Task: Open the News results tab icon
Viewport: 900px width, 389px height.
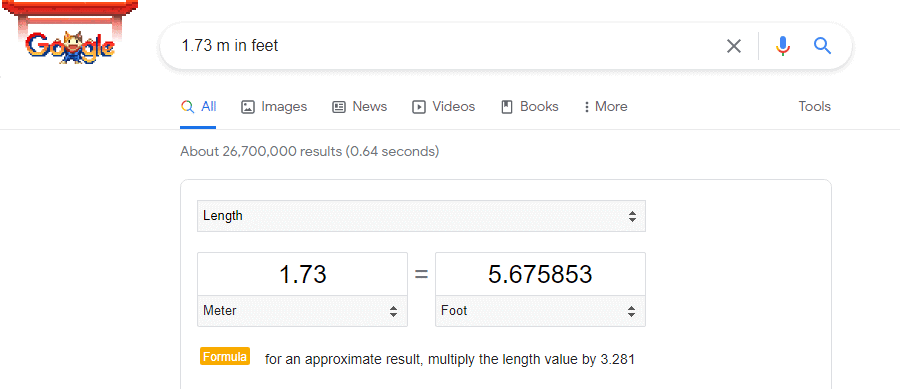Action: tap(339, 107)
